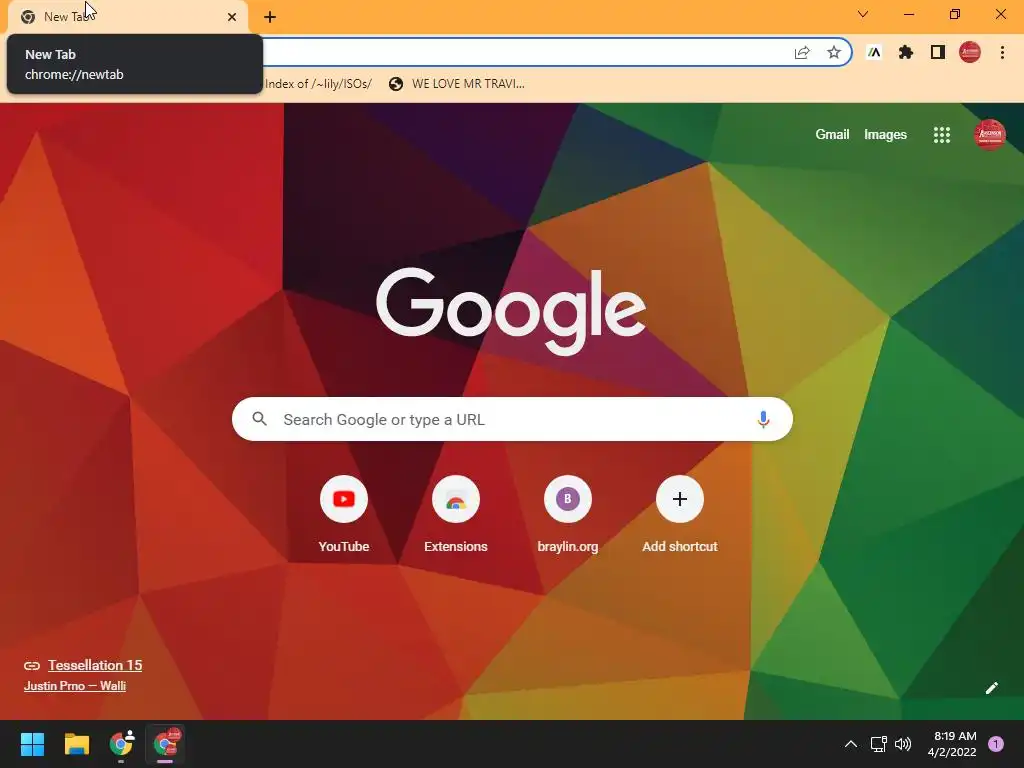Screen dimensions: 1024x768
Task: Open the clock showing 8:19 AM
Action: tap(952, 744)
